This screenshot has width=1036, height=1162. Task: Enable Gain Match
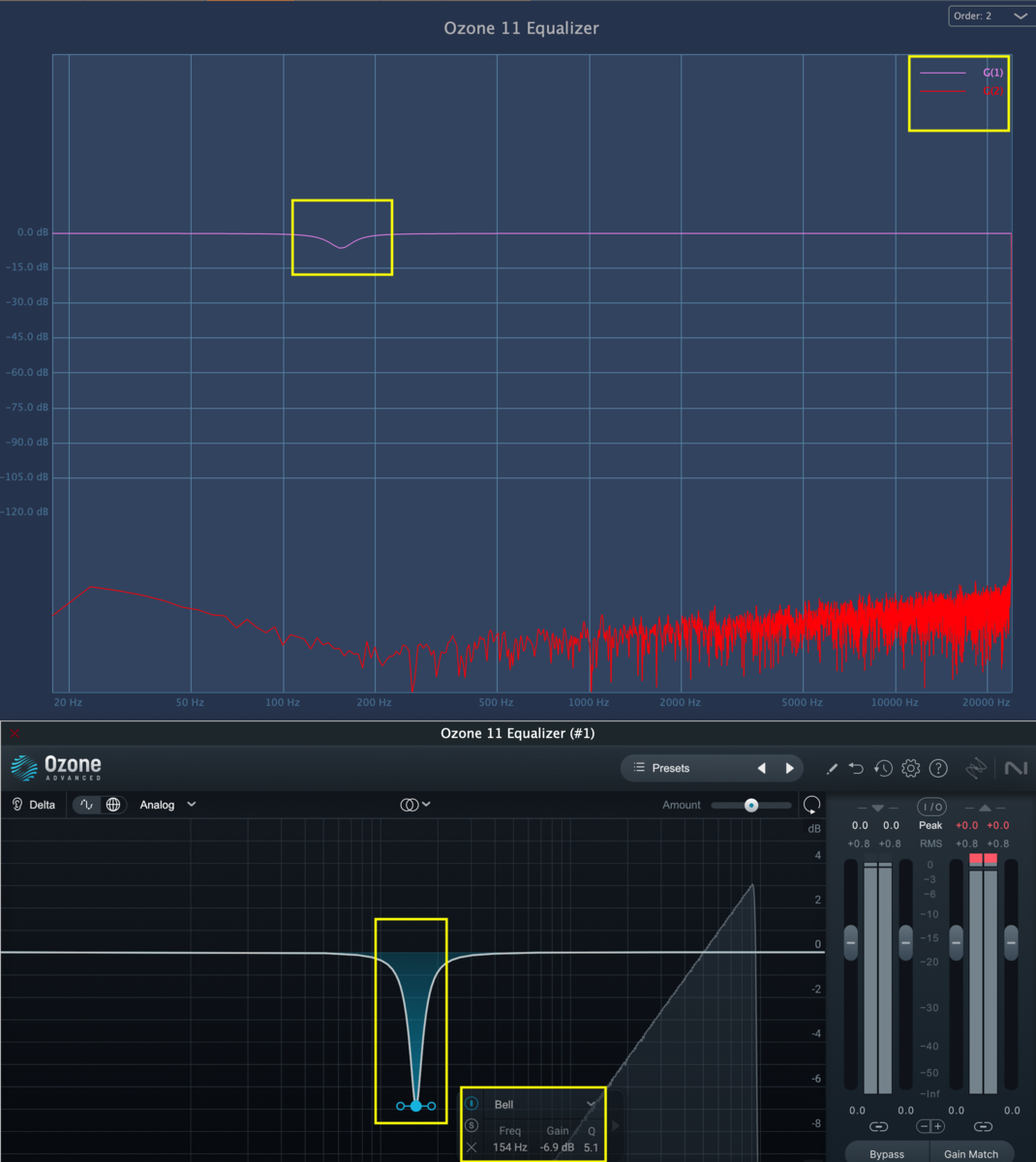coord(970,1153)
